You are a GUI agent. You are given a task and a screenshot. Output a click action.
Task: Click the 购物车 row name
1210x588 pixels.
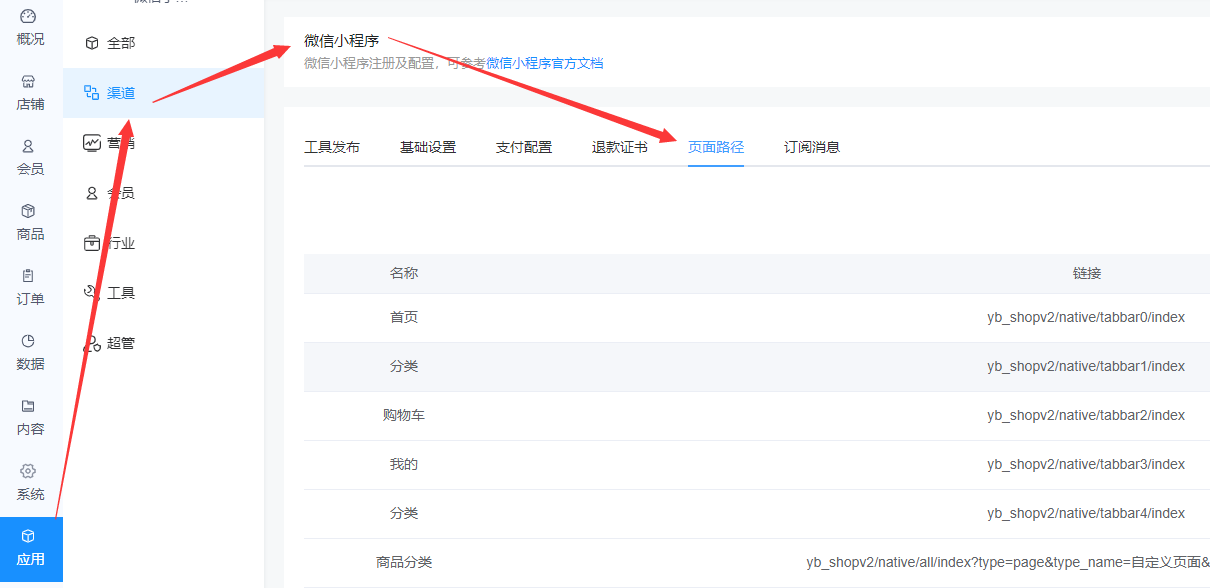(404, 415)
